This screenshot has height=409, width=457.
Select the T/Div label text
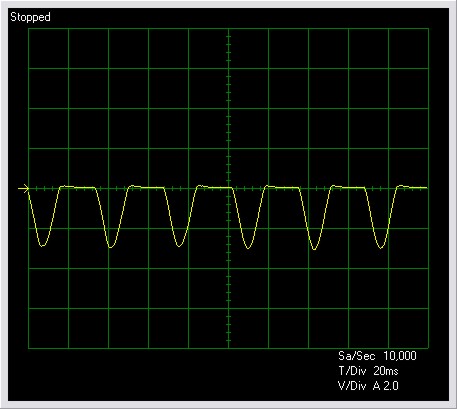(x=352, y=371)
